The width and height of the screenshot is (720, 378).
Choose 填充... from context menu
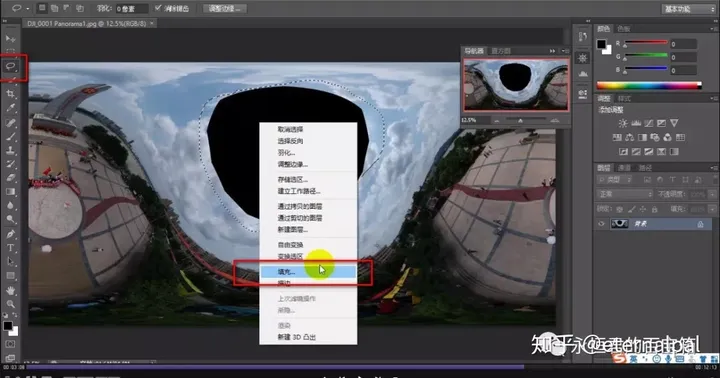pyautogui.click(x=308, y=272)
